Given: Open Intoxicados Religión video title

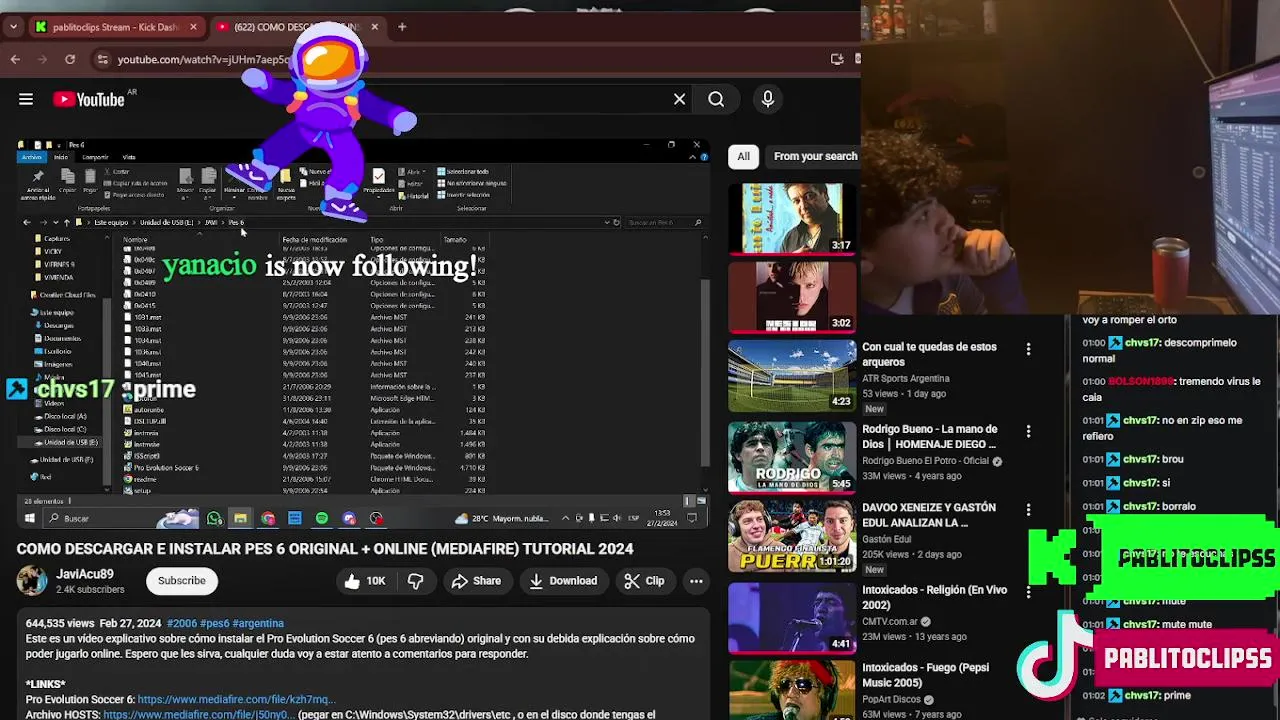Looking at the screenshot, I should pyautogui.click(x=934, y=597).
